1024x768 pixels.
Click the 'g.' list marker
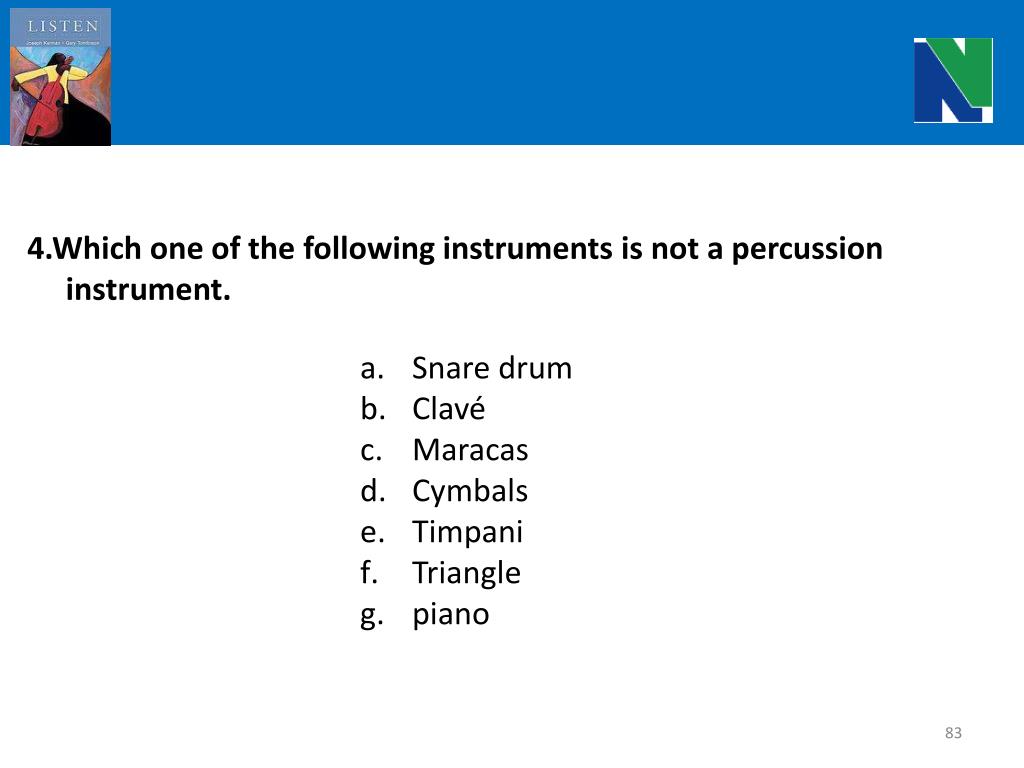tap(371, 614)
